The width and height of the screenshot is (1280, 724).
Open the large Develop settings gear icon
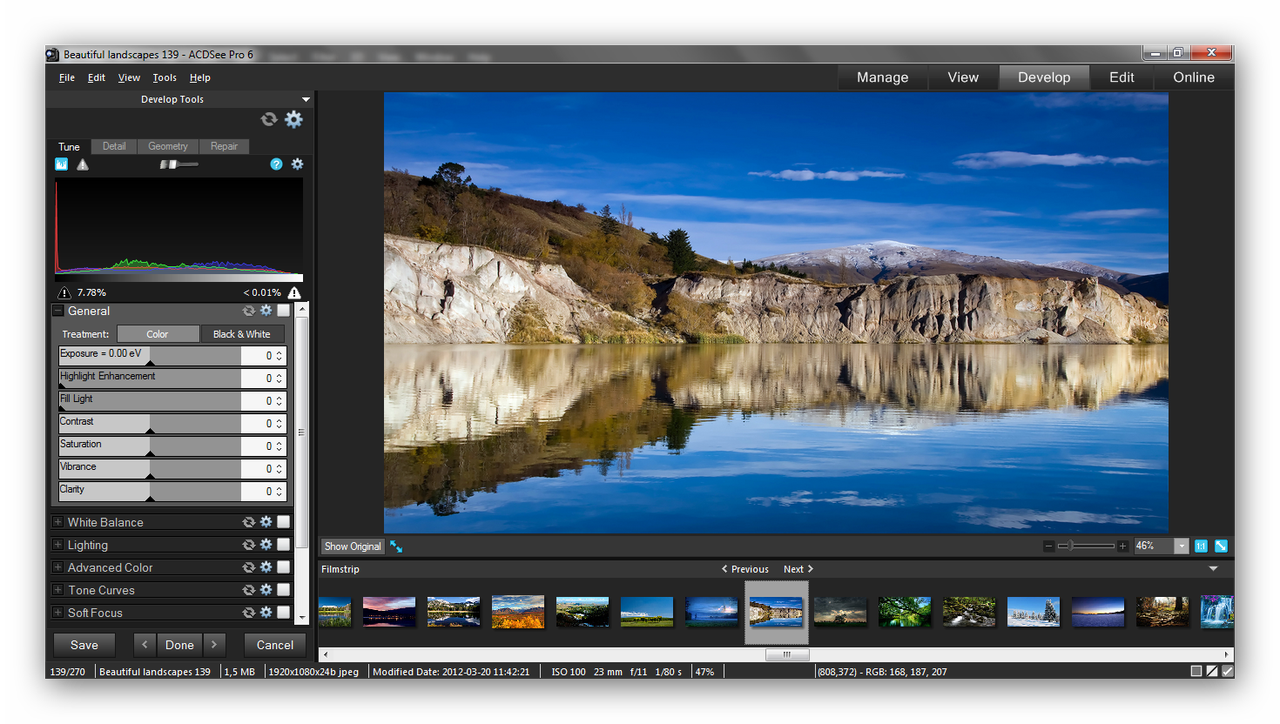tap(293, 119)
